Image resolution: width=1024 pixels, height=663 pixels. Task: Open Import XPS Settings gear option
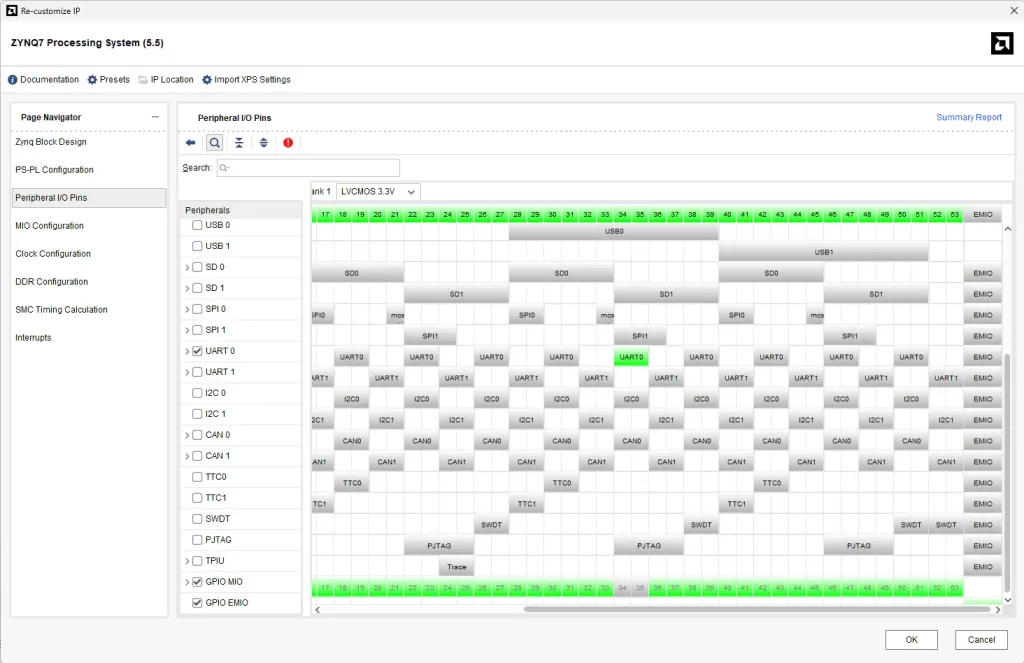(246, 80)
